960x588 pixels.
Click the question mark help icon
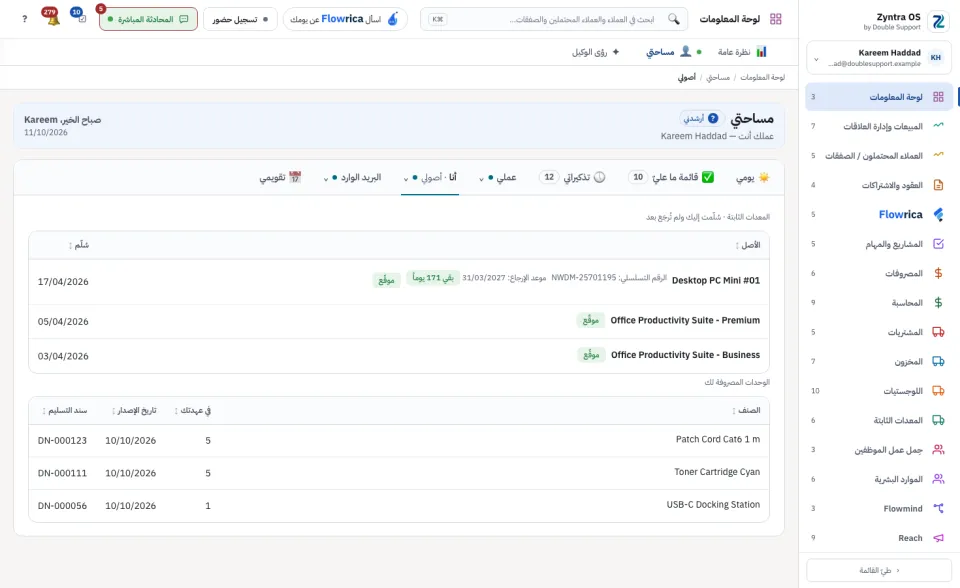(x=24, y=19)
